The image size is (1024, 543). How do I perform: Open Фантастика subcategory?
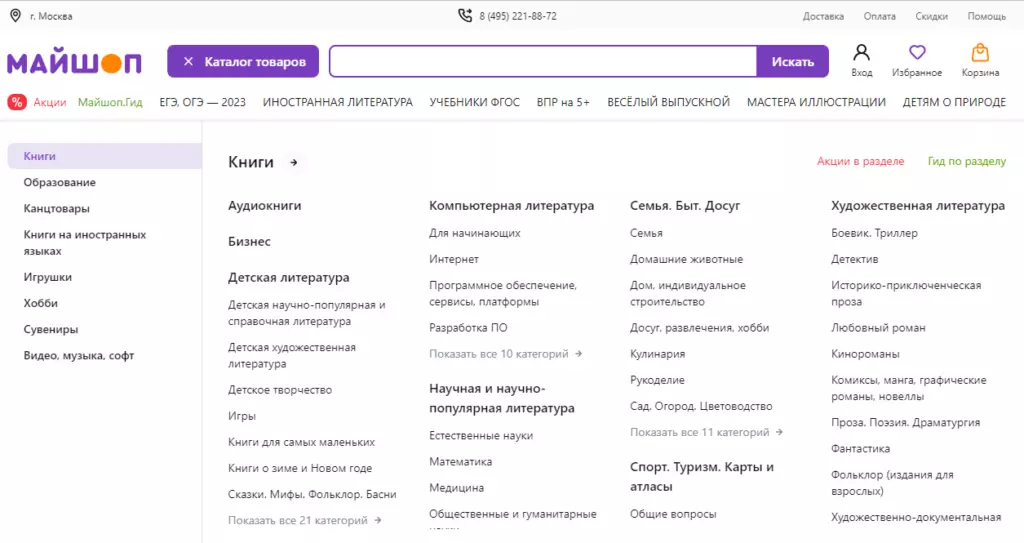pos(860,448)
